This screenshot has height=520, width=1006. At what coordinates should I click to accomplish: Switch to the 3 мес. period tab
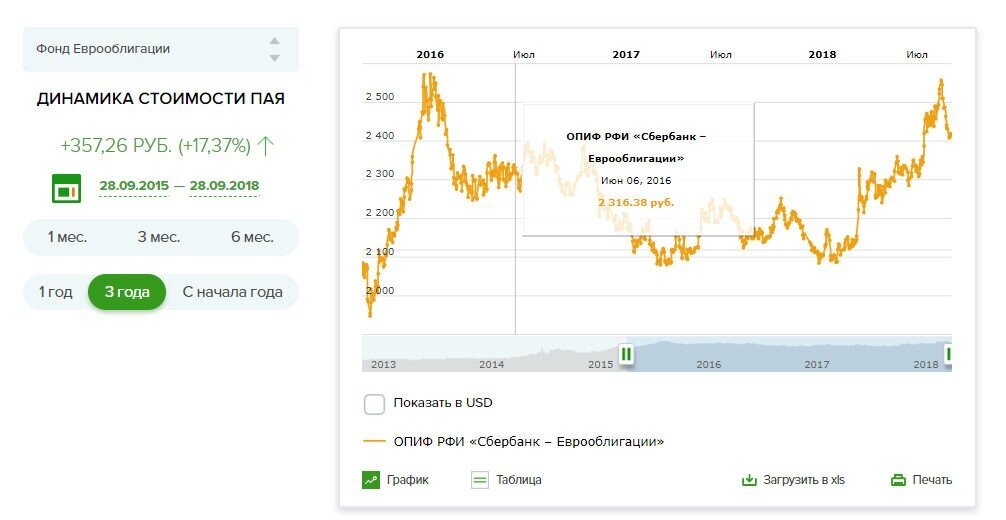click(x=158, y=238)
